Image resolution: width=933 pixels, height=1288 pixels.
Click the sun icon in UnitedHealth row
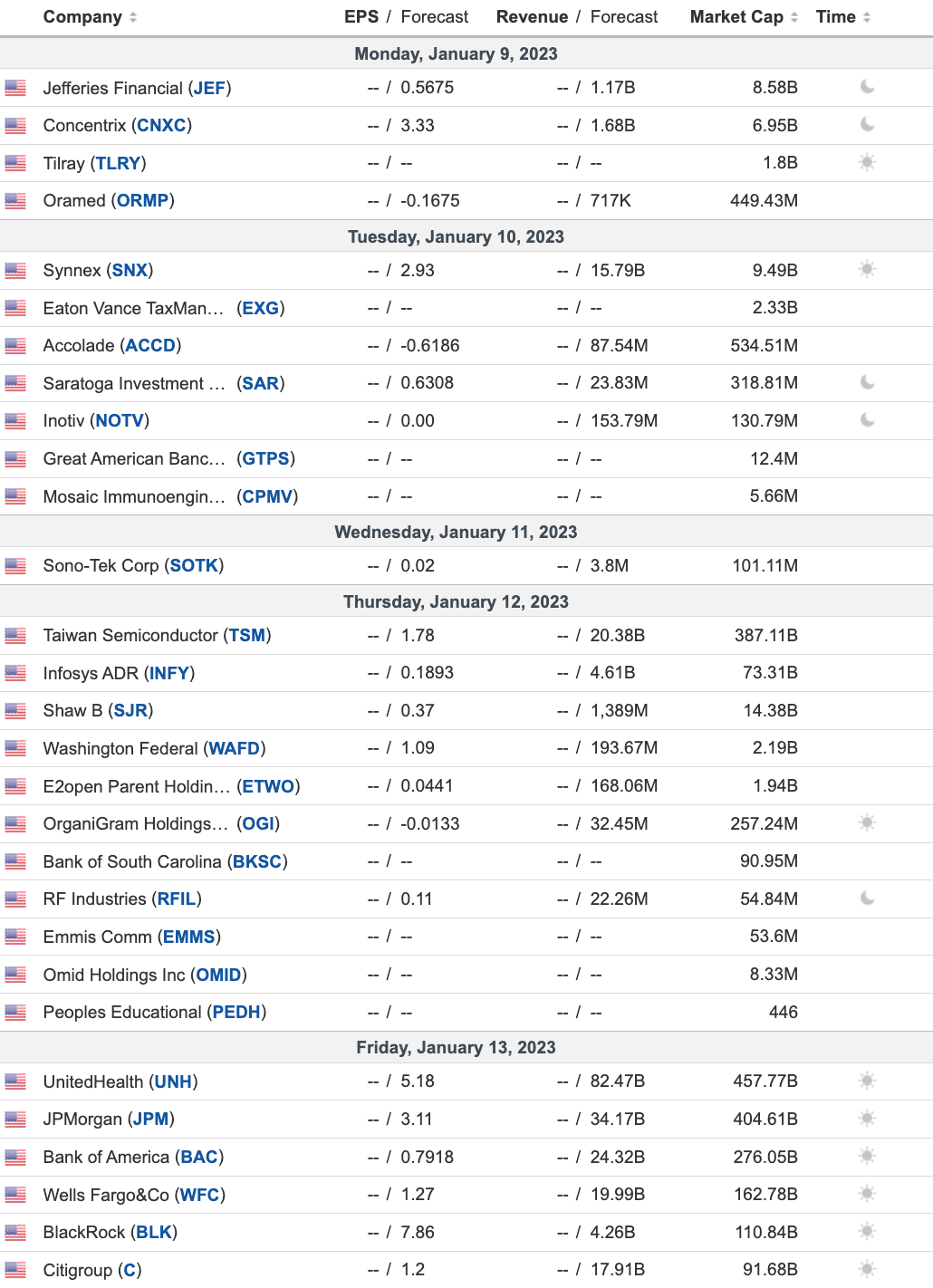point(867,1081)
